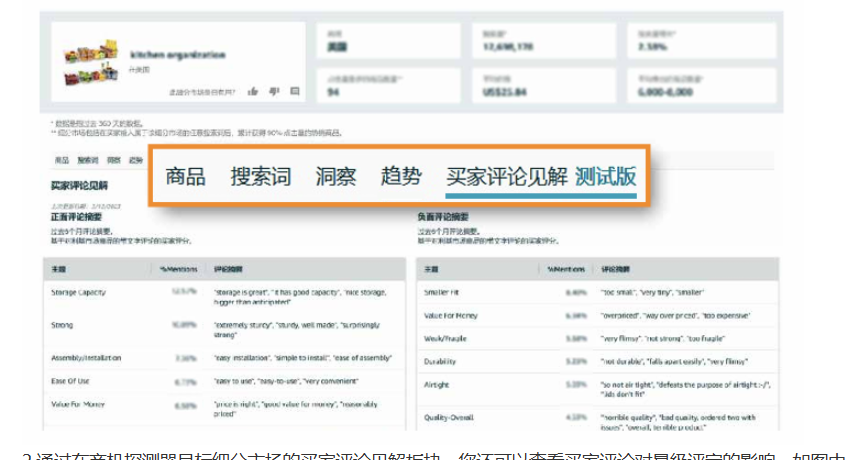This screenshot has width=856, height=460.
Task: Sort negative table by %Mentions header
Action: (x=566, y=269)
